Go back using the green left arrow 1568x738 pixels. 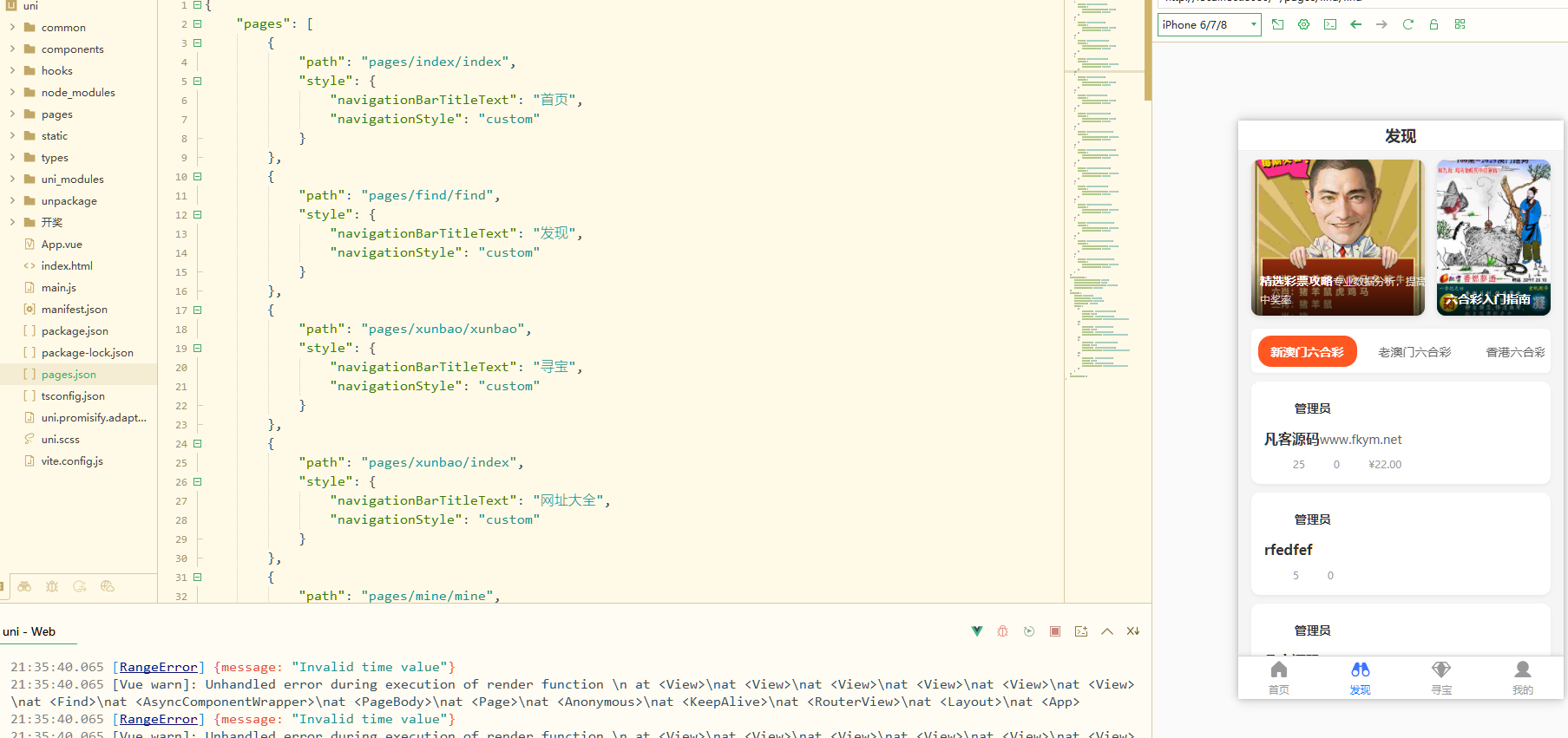(x=1355, y=24)
